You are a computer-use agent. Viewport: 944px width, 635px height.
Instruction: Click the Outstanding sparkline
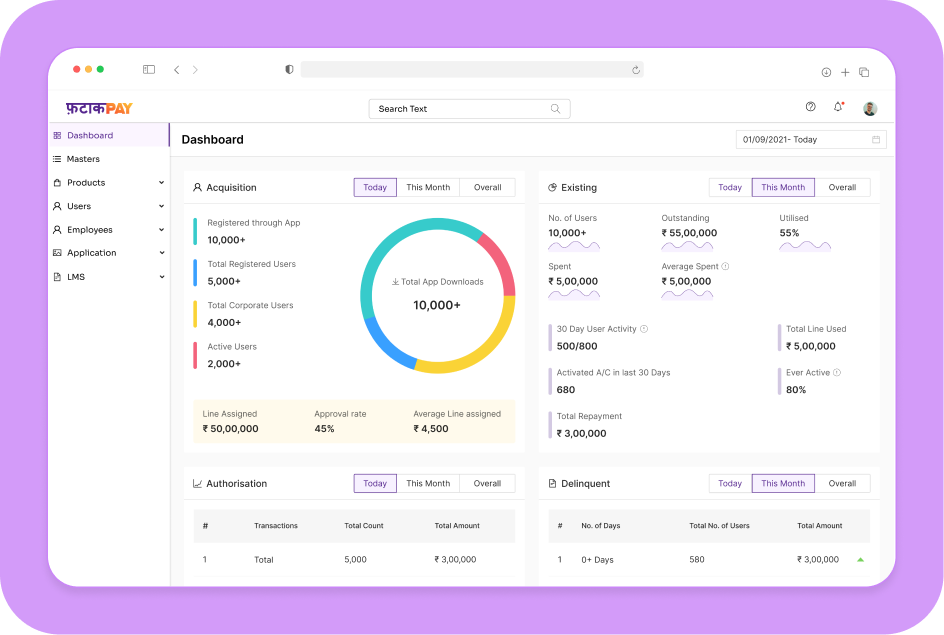tap(687, 246)
